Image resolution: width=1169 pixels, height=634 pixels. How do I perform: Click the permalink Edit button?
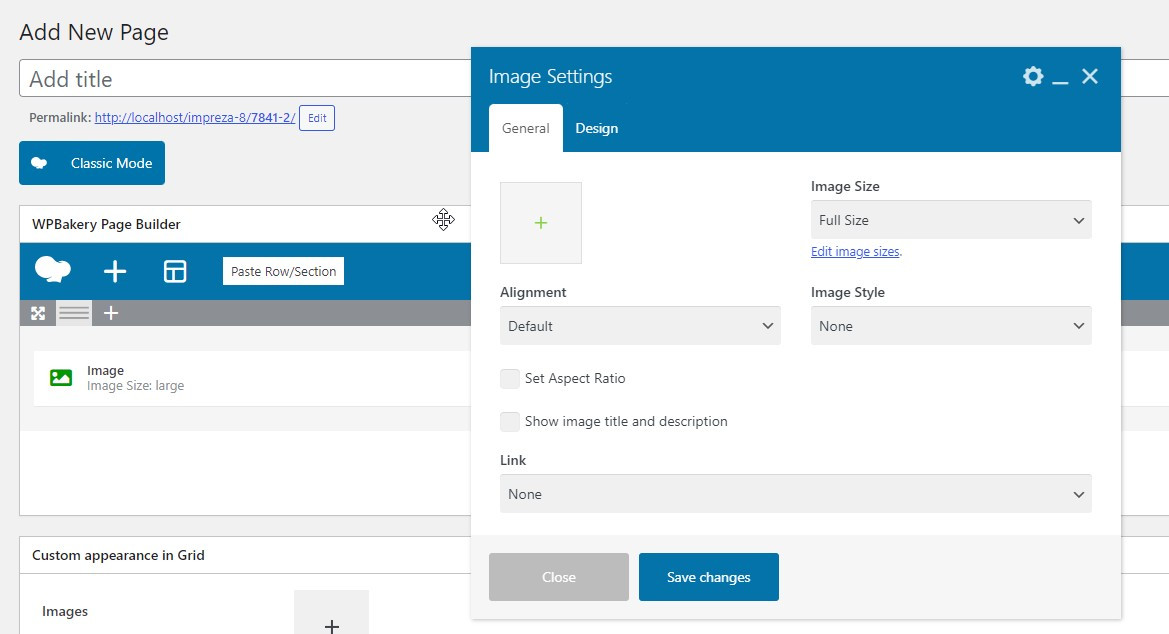317,118
